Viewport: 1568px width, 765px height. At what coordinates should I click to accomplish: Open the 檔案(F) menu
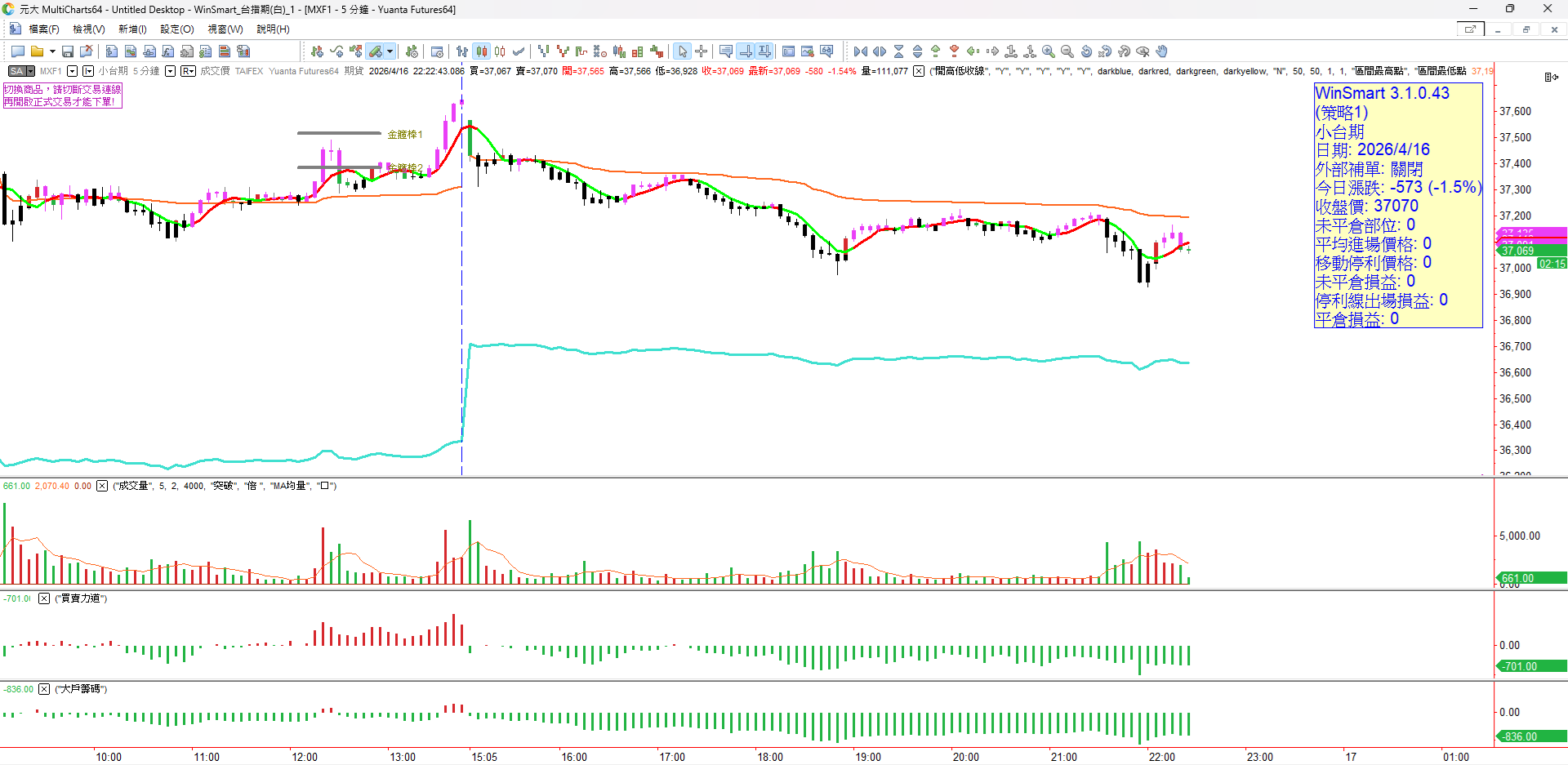coord(44,29)
